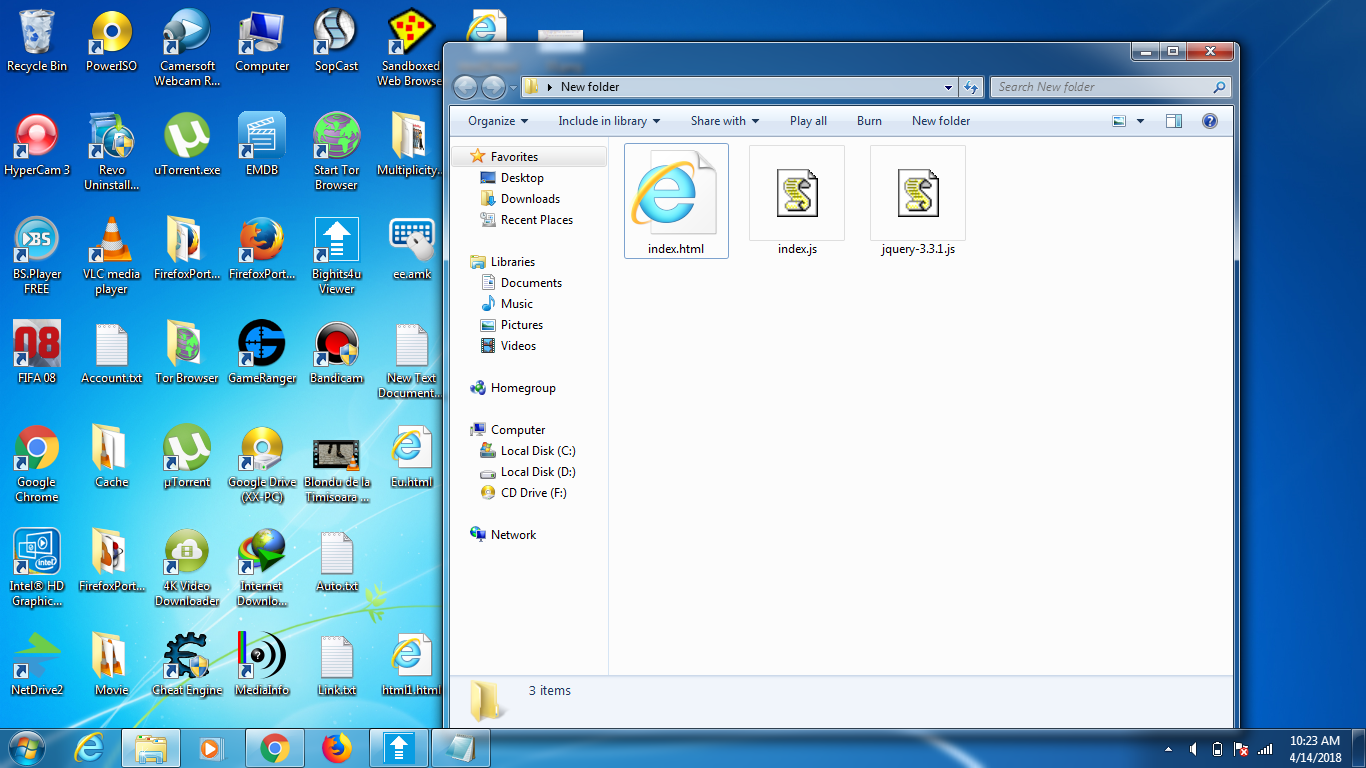Viewport: 1366px width, 768px height.
Task: Open Local Disk (D:)
Action: pyautogui.click(x=529, y=472)
